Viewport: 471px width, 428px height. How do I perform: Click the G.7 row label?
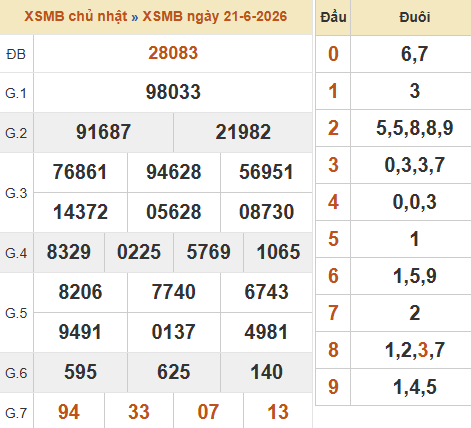16,413
